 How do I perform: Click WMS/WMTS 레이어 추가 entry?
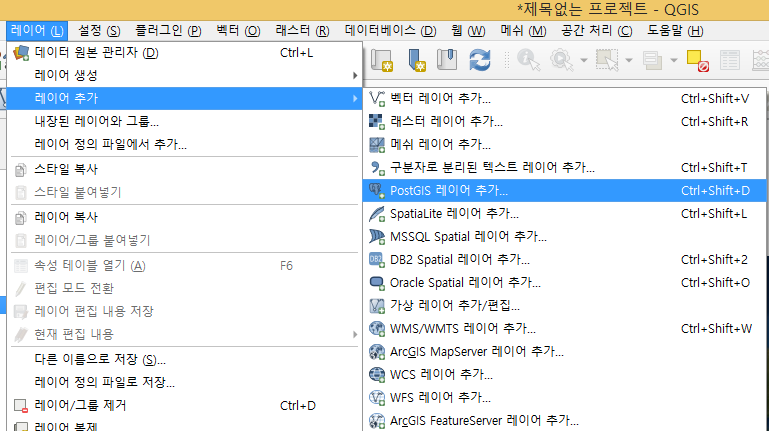pyautogui.click(x=565, y=329)
